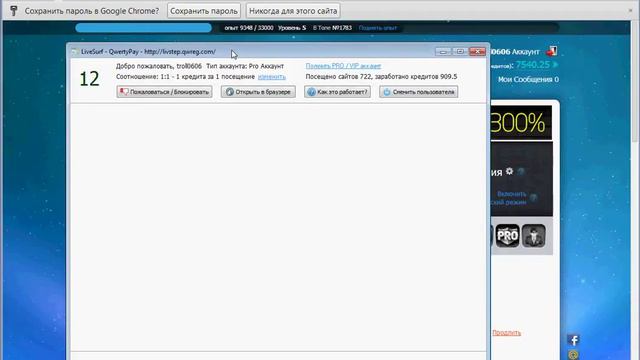Screen dimensions: 640x360
Task: Open 'Мои Сообщения 0'
Action: [528, 80]
